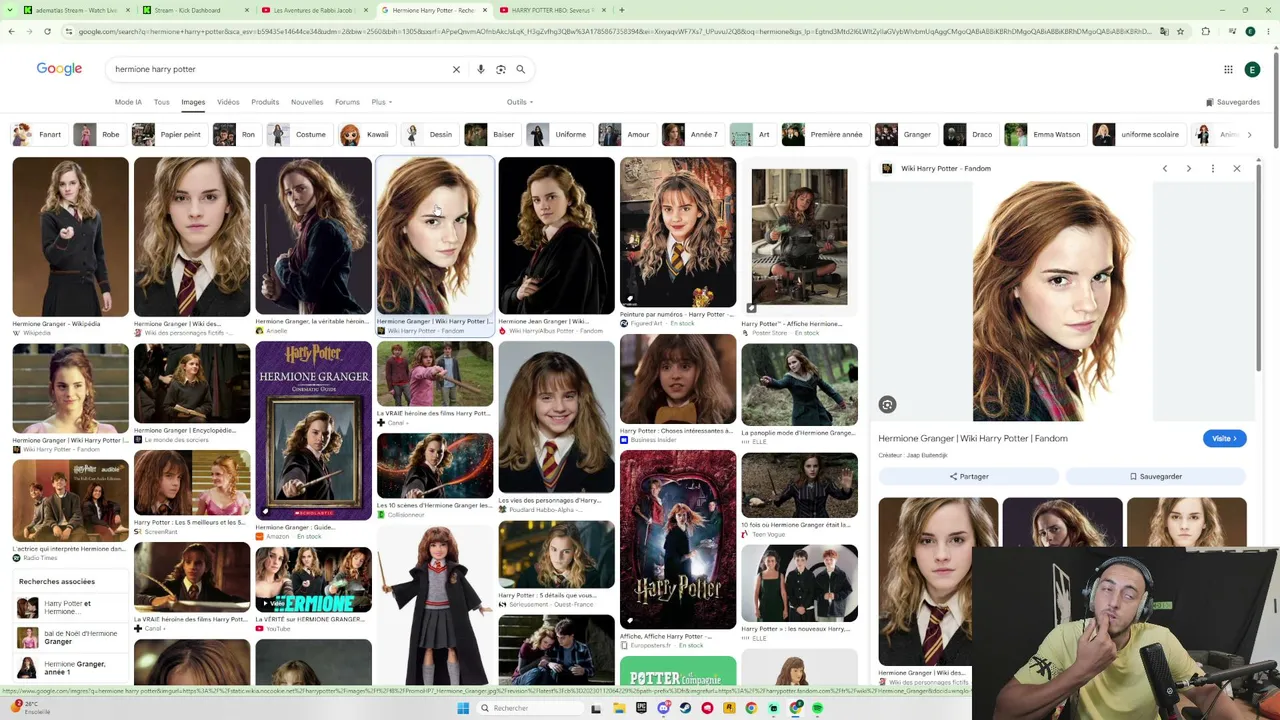1280x720 pixels.
Task: Open related search bal de Noël d'Hermione Granger
Action: 69,637
